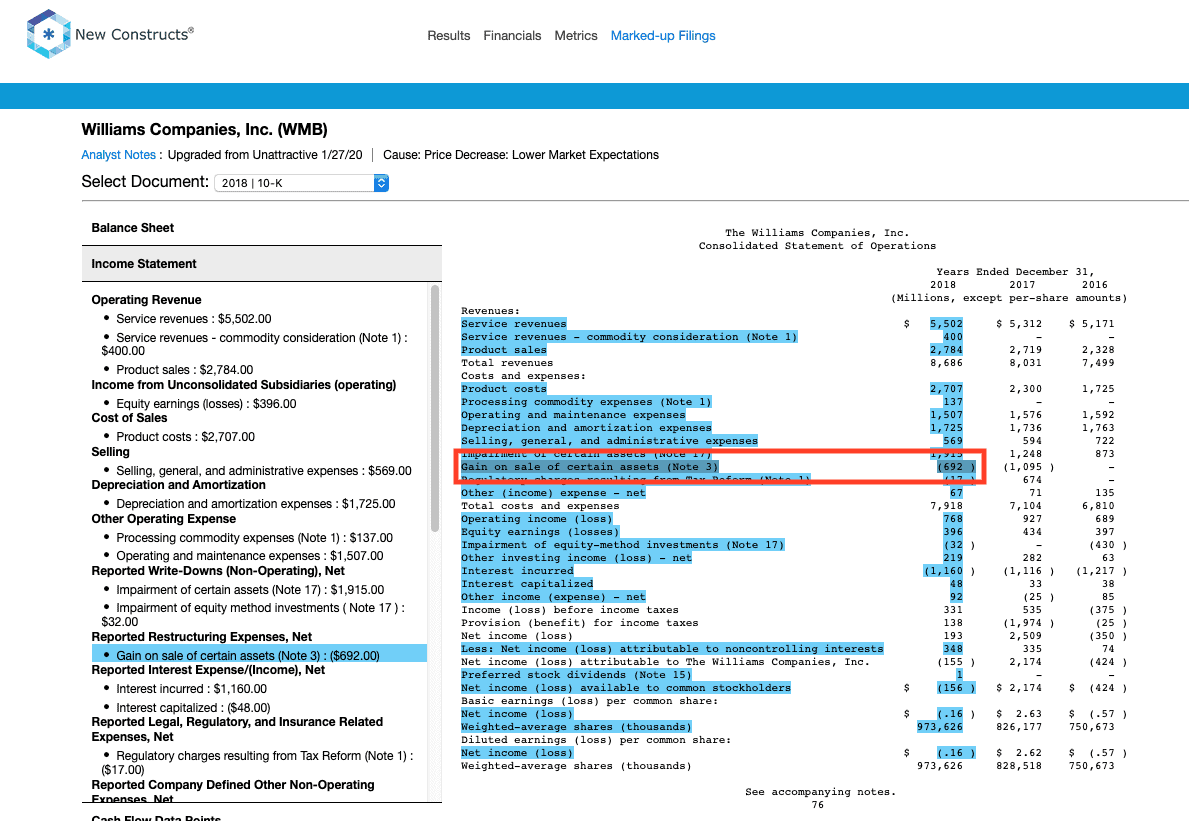Open the Analyst Notes link

point(118,155)
